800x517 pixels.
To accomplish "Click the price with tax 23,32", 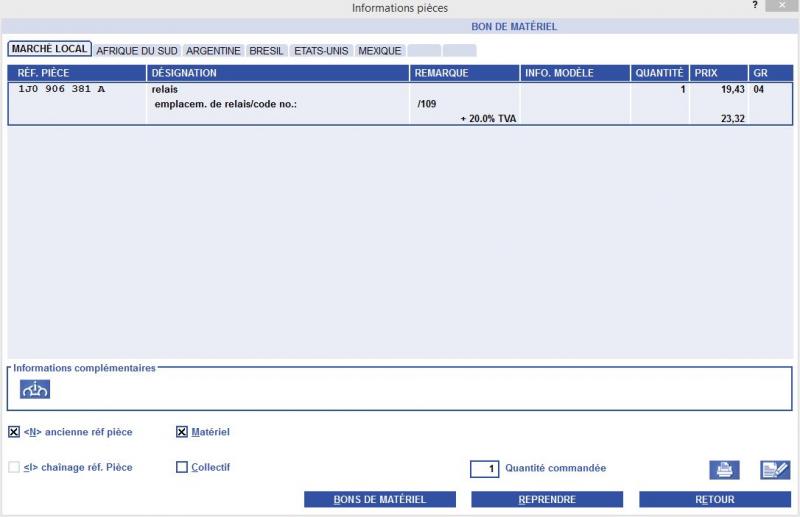I will coord(733,118).
